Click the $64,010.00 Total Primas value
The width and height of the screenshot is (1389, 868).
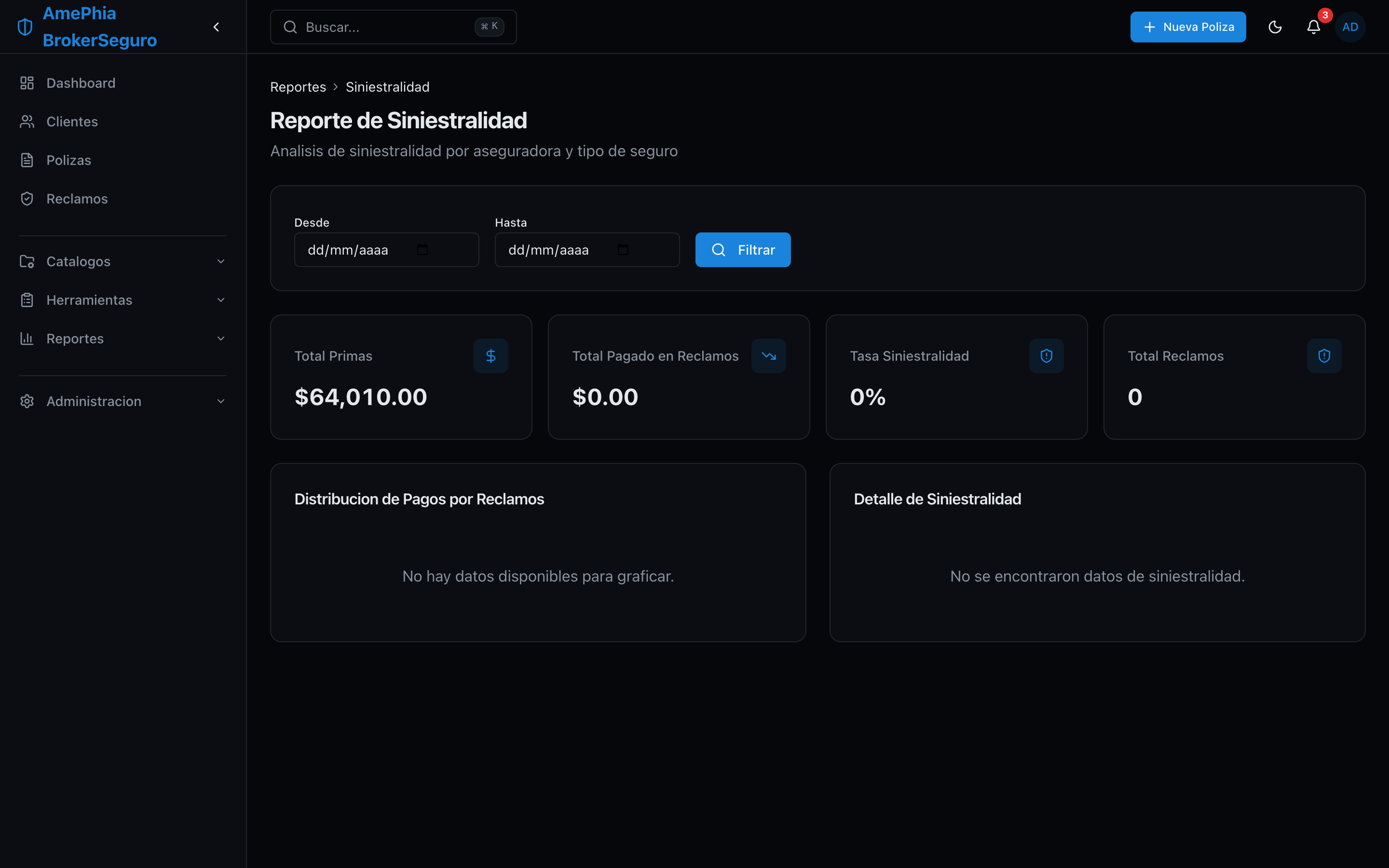coord(361,397)
